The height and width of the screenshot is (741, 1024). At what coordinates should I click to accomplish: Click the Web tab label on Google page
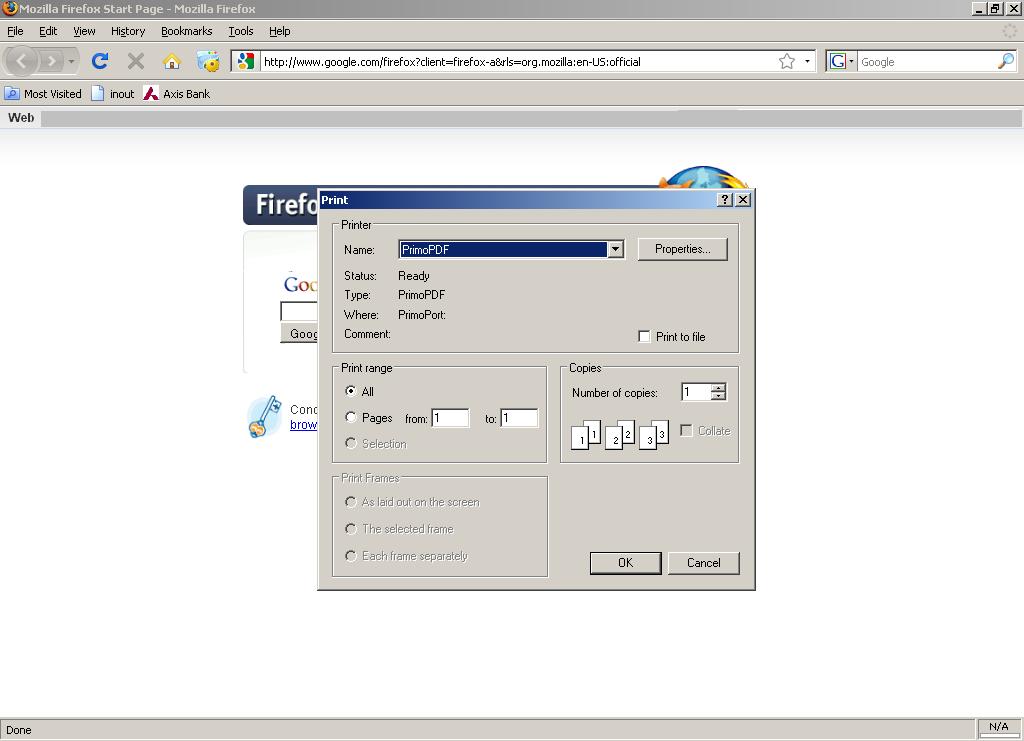click(x=21, y=118)
